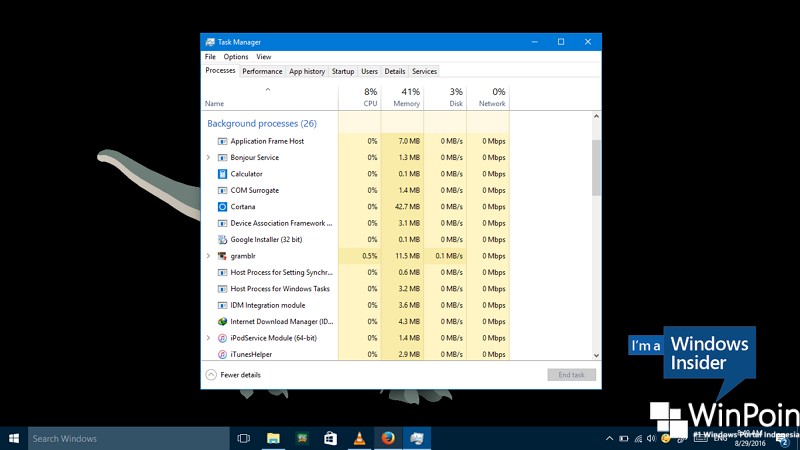
Task: Switch to Firefox on the taskbar
Action: 388,438
